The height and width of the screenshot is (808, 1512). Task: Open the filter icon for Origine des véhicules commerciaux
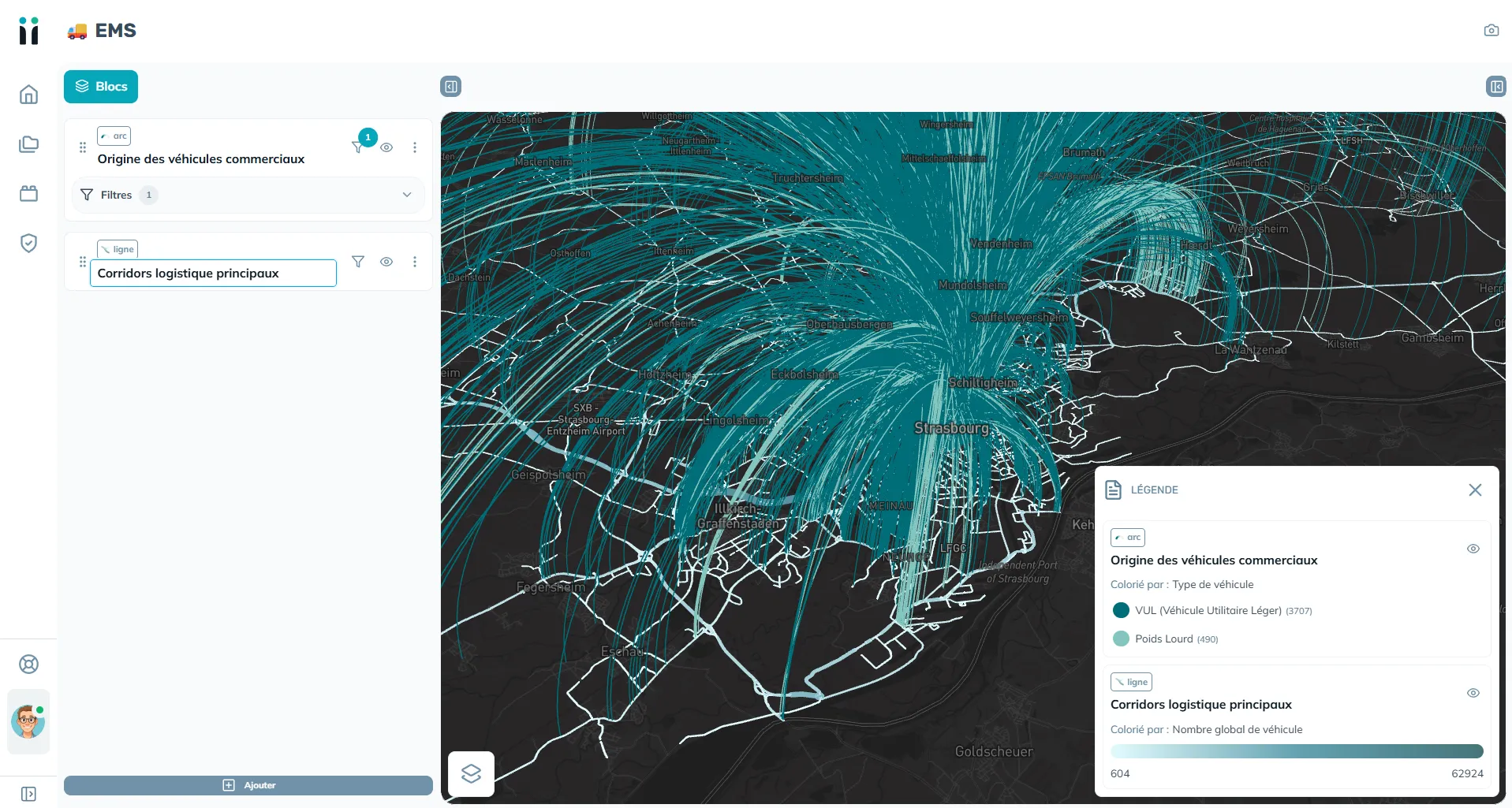pyautogui.click(x=358, y=147)
